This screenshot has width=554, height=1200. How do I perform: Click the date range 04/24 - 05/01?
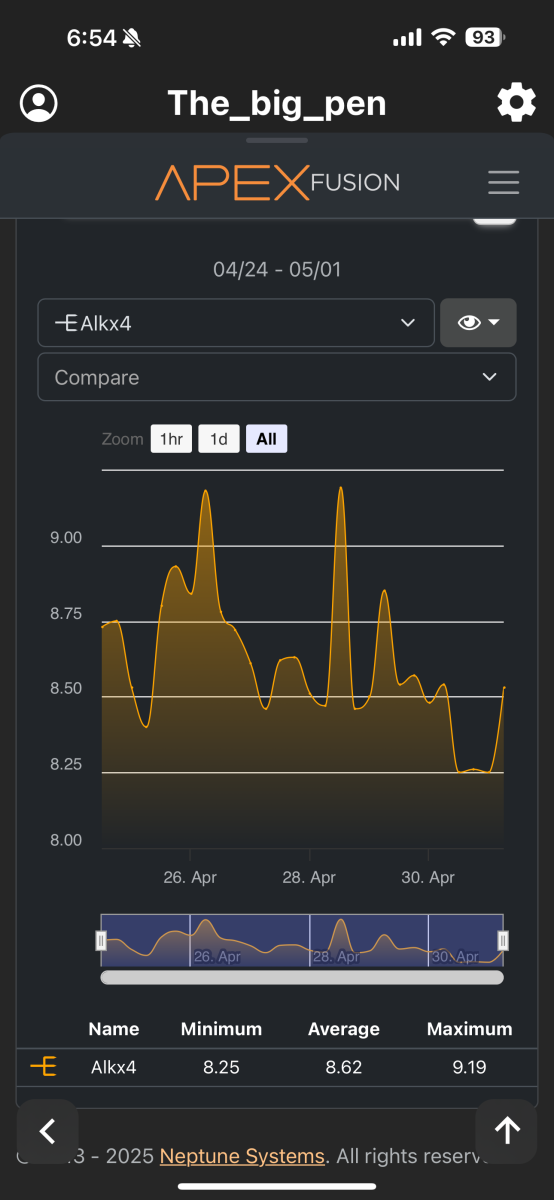(x=277, y=270)
